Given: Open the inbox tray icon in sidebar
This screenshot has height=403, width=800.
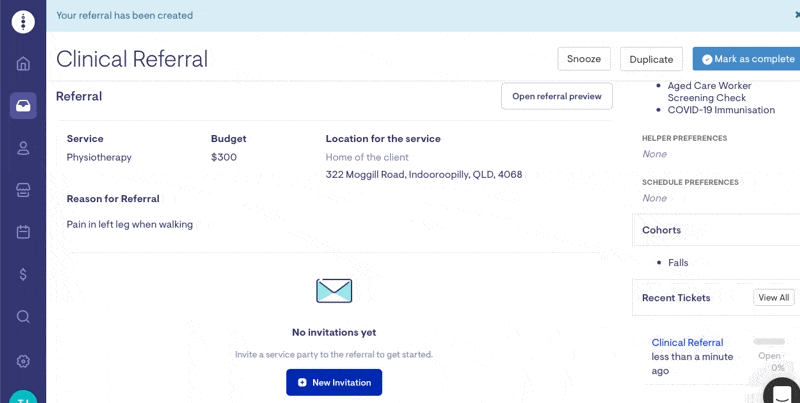Looking at the screenshot, I should (x=23, y=106).
